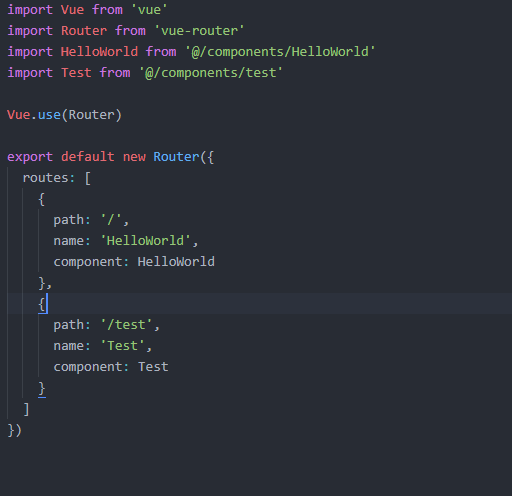
Task: Place cursor on '@/components/test' string
Action: click(211, 73)
